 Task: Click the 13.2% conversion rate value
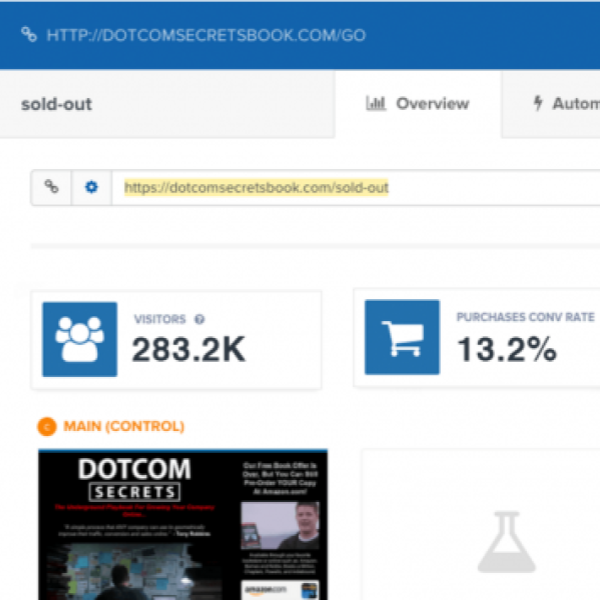(507, 349)
